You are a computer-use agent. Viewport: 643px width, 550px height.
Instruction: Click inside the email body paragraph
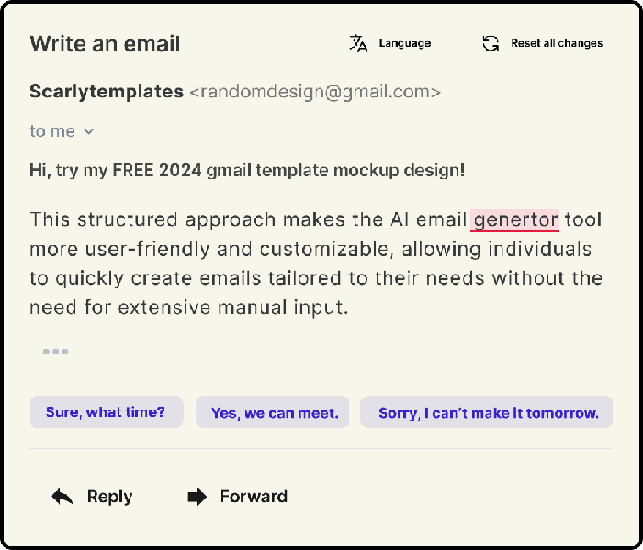pyautogui.click(x=300, y=264)
